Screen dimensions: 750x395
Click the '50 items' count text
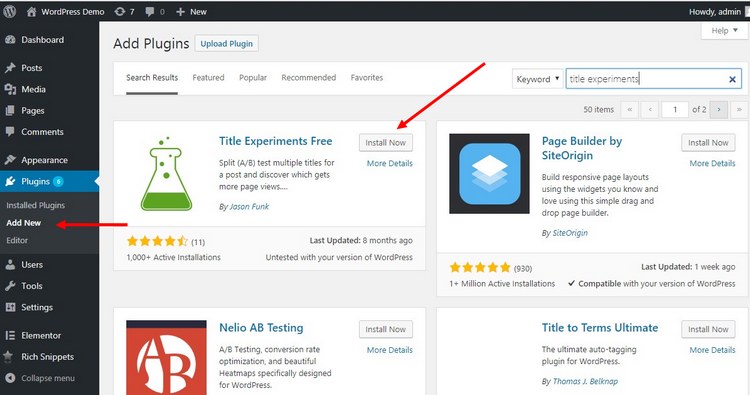[x=598, y=110]
